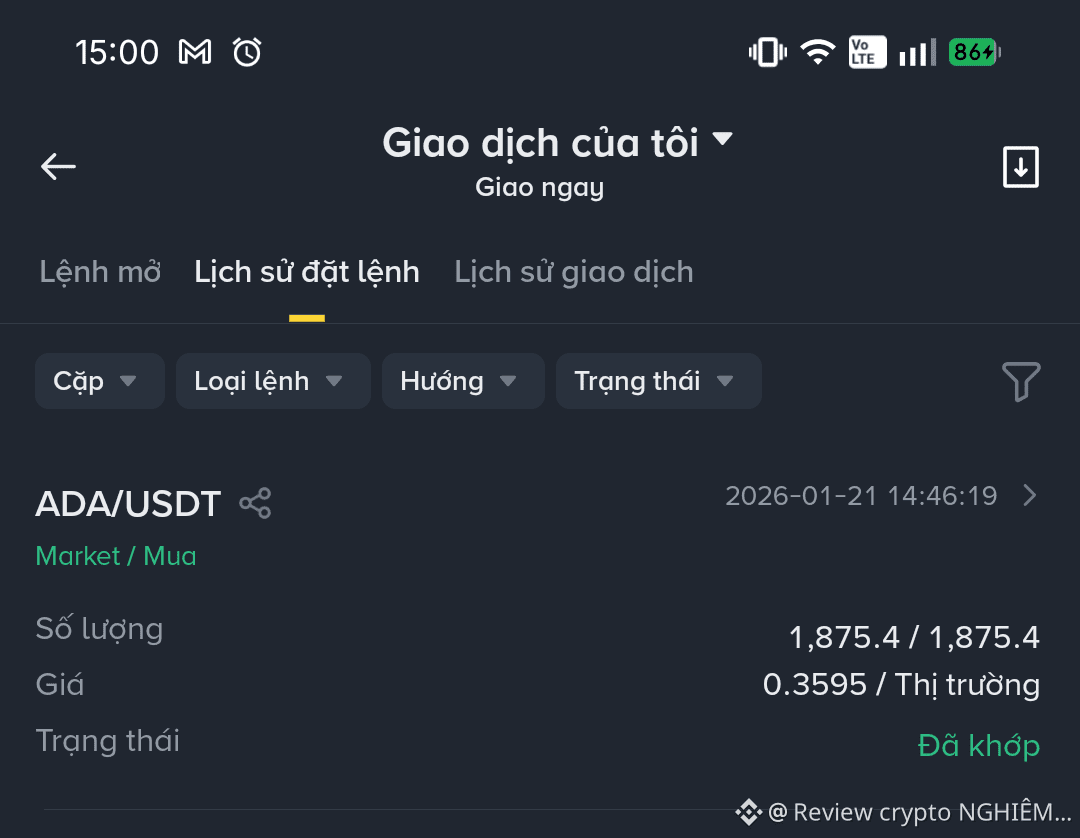Select the ADA/USDT order entry
This screenshot has height=838, width=1080.
point(128,503)
